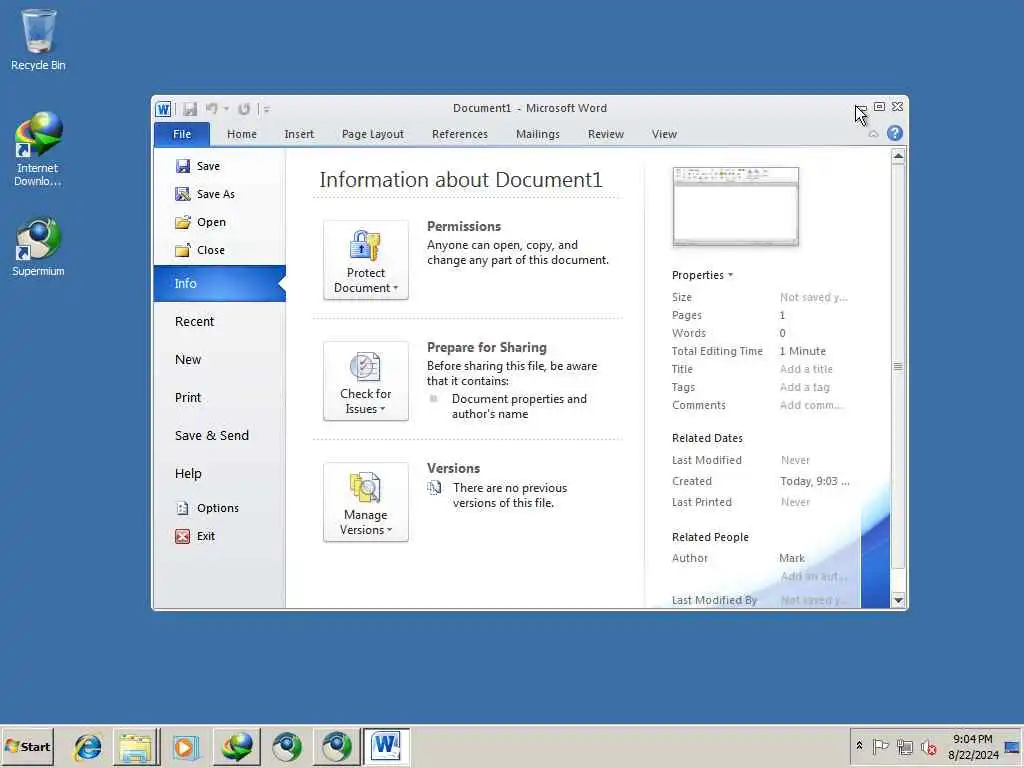Select Internet Download Manager desktop shortcut
Viewport: 1024px width, 768px height.
click(38, 150)
